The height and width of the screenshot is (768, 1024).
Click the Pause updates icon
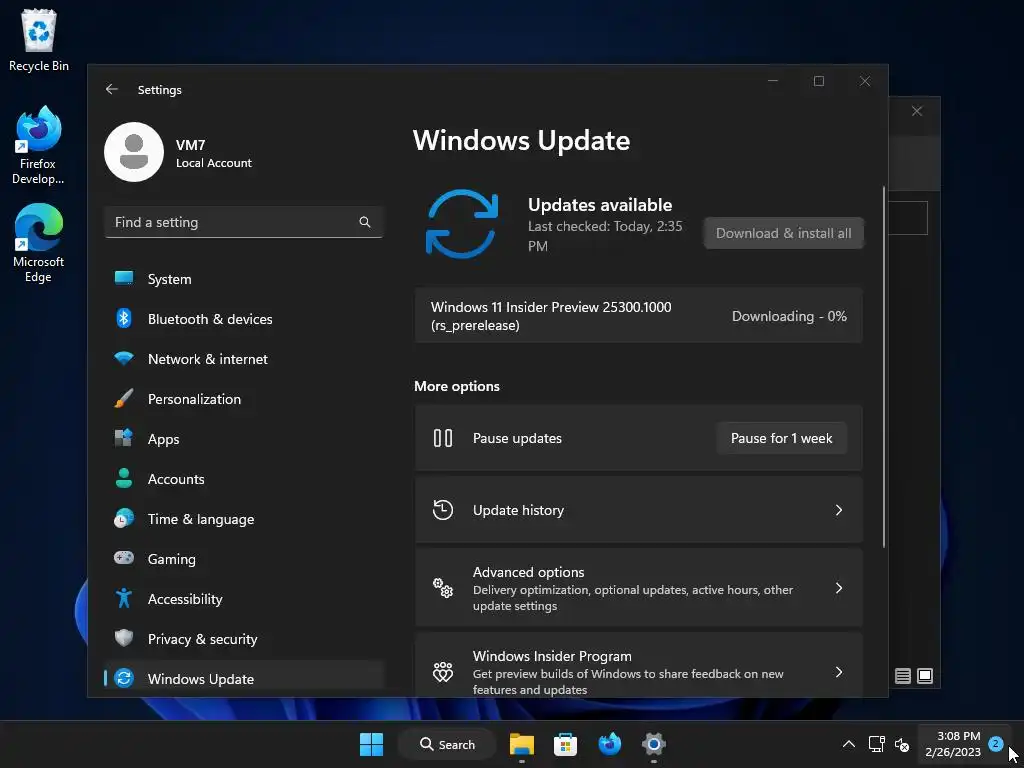click(x=443, y=438)
